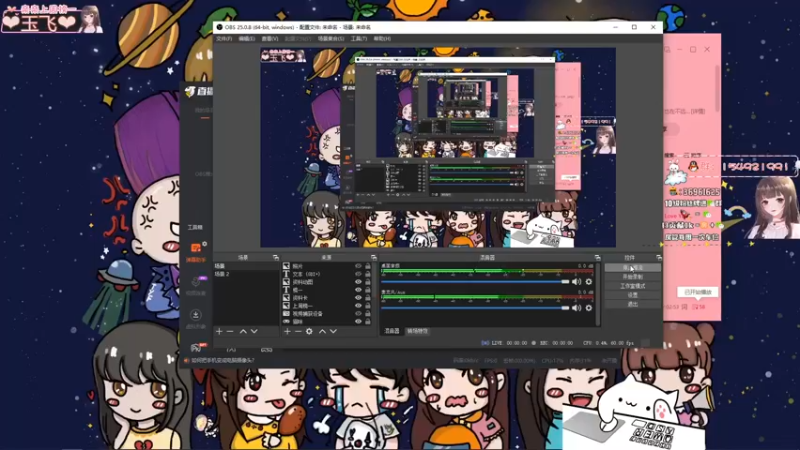Select scene 2 in Scenes list
Viewport: 800px width, 450px height.
click(x=246, y=274)
